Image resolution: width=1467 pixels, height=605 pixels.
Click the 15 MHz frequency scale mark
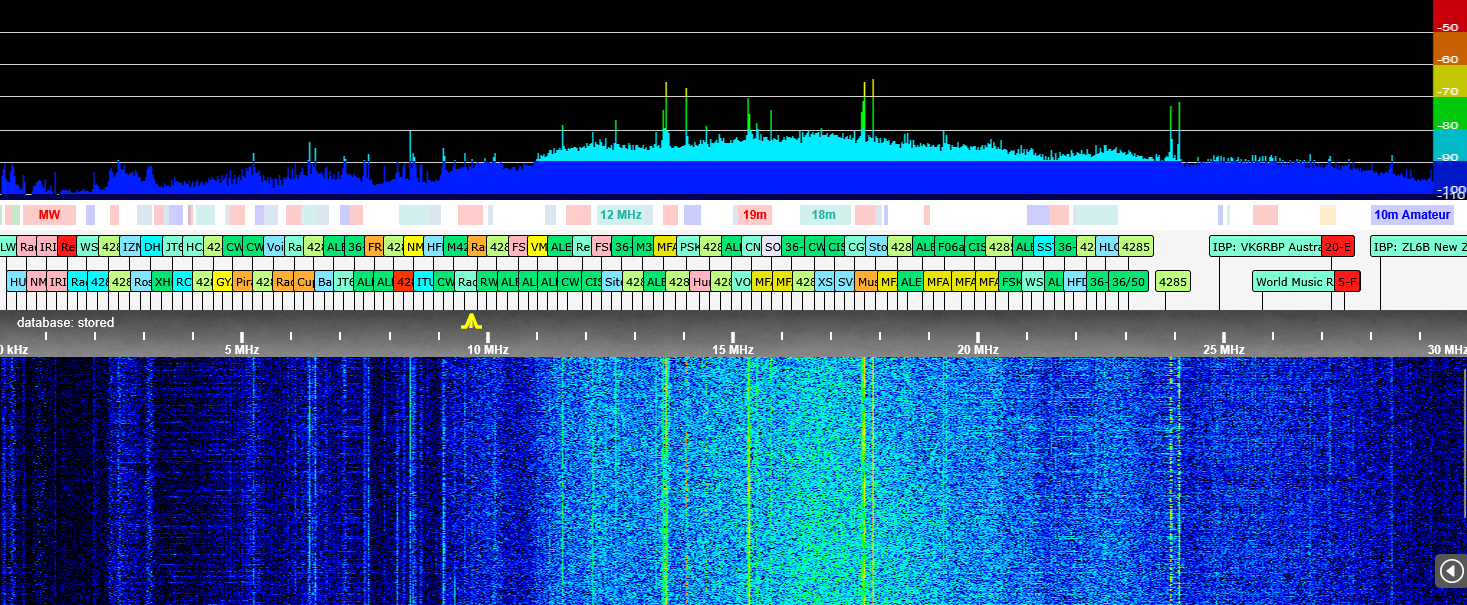pyautogui.click(x=732, y=349)
